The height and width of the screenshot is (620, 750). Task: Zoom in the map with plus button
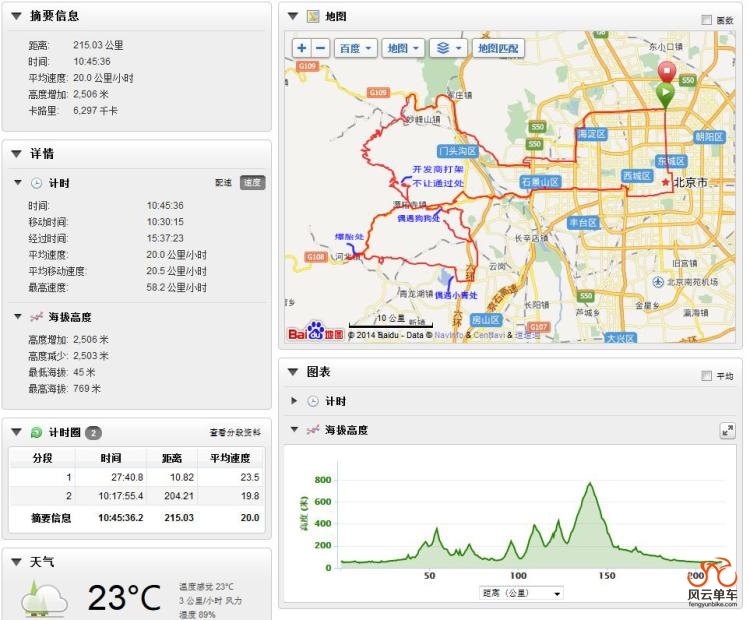click(301, 48)
